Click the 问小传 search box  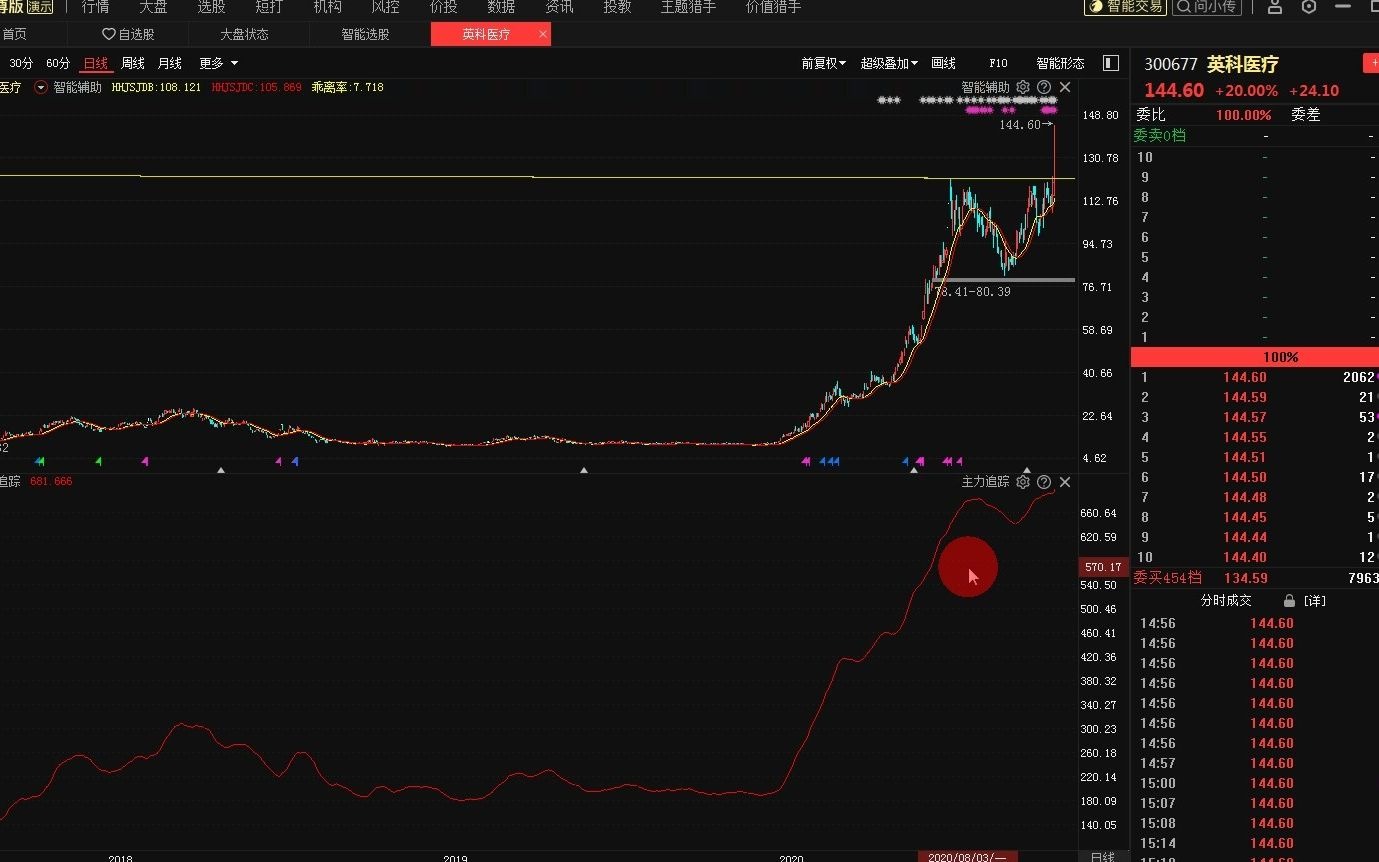pos(1205,7)
